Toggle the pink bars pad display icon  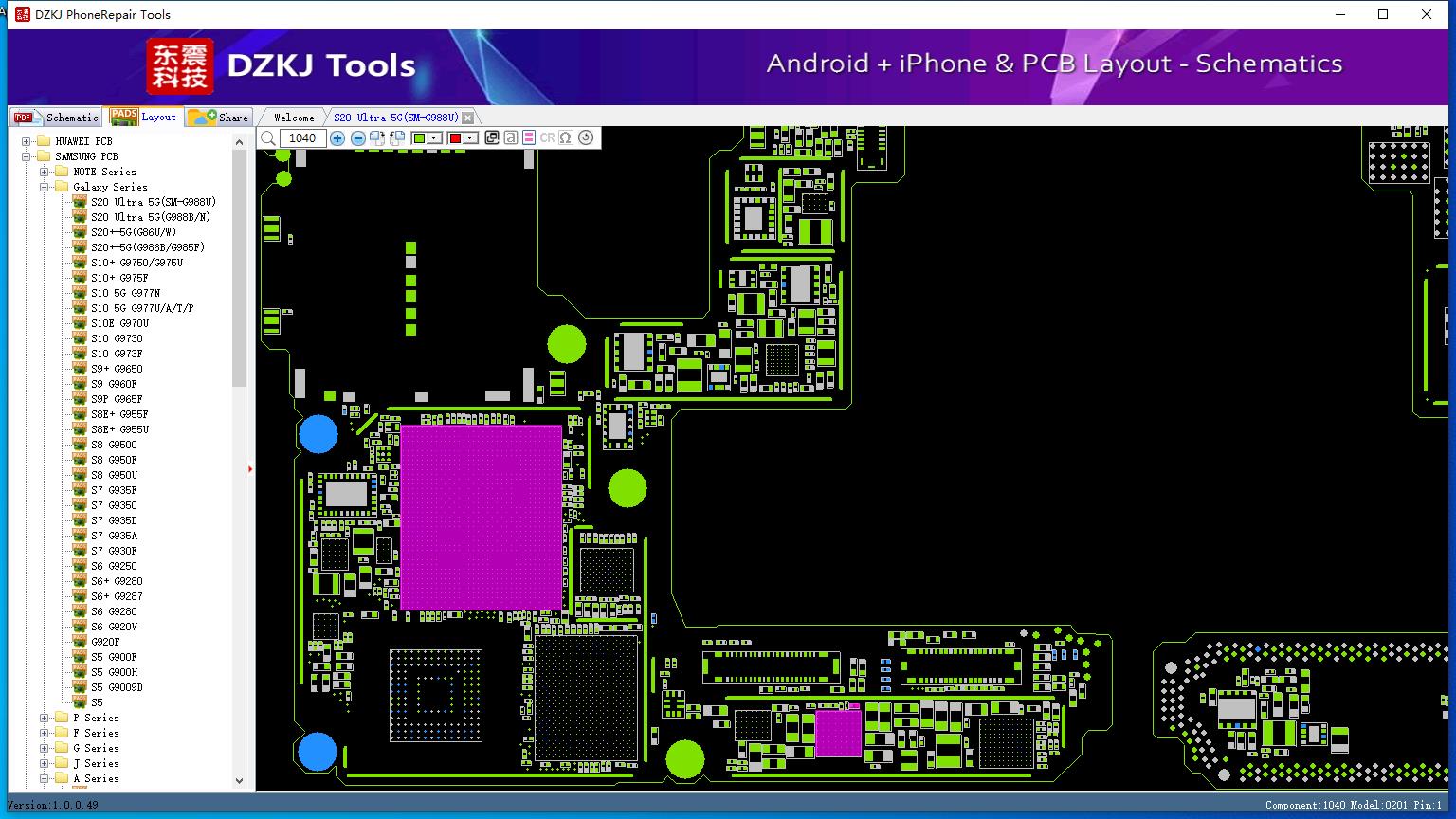point(529,137)
